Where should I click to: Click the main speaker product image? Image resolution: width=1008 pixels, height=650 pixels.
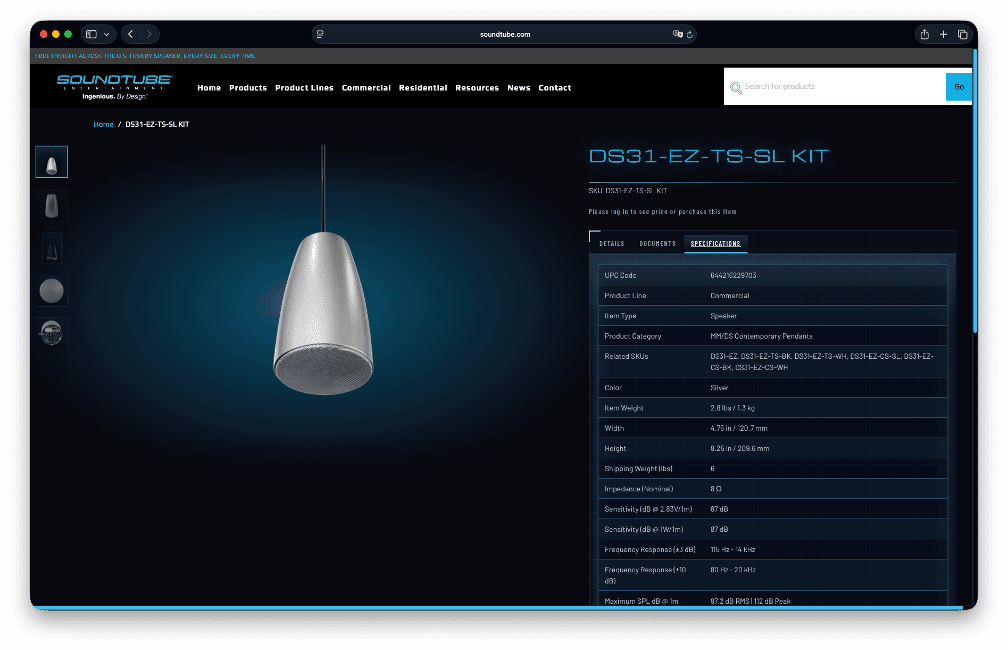tap(323, 270)
